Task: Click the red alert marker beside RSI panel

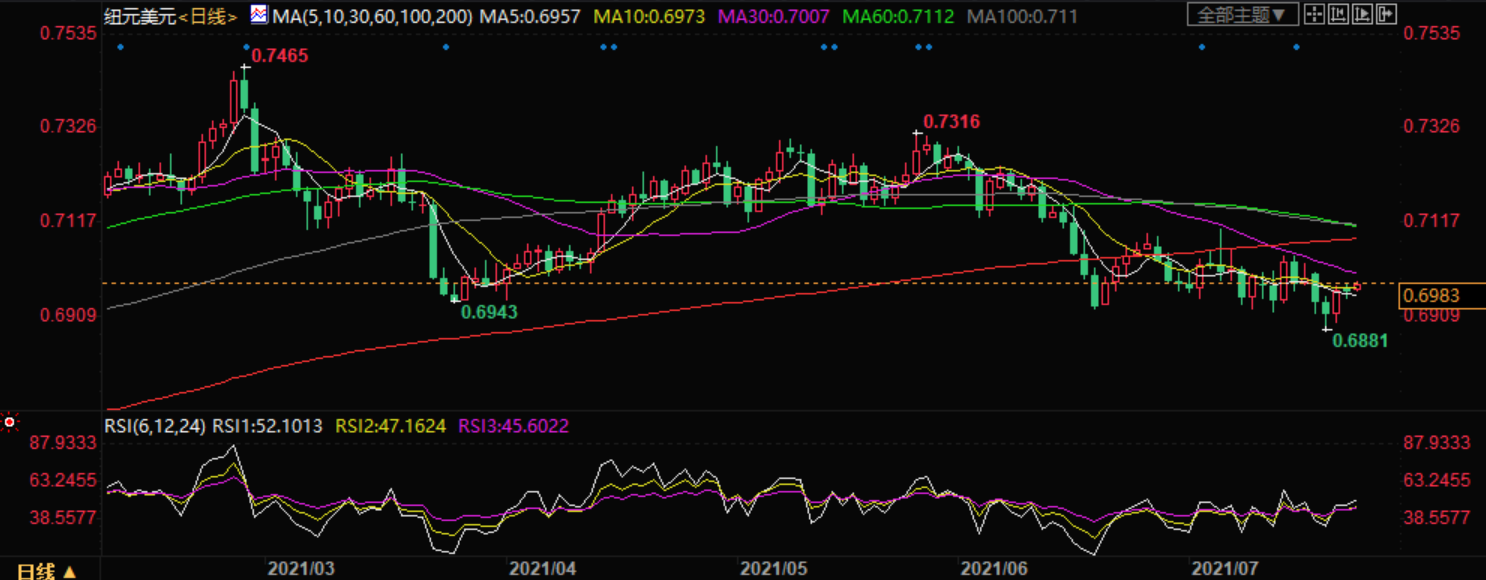Action: point(9,422)
